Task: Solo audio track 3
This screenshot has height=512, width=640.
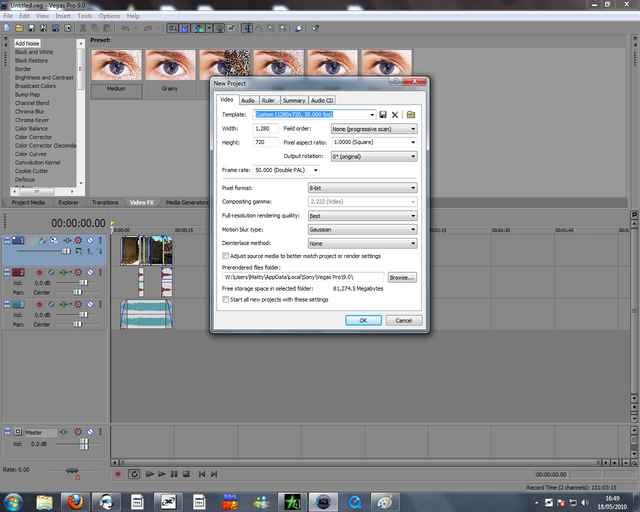Action: pos(100,304)
